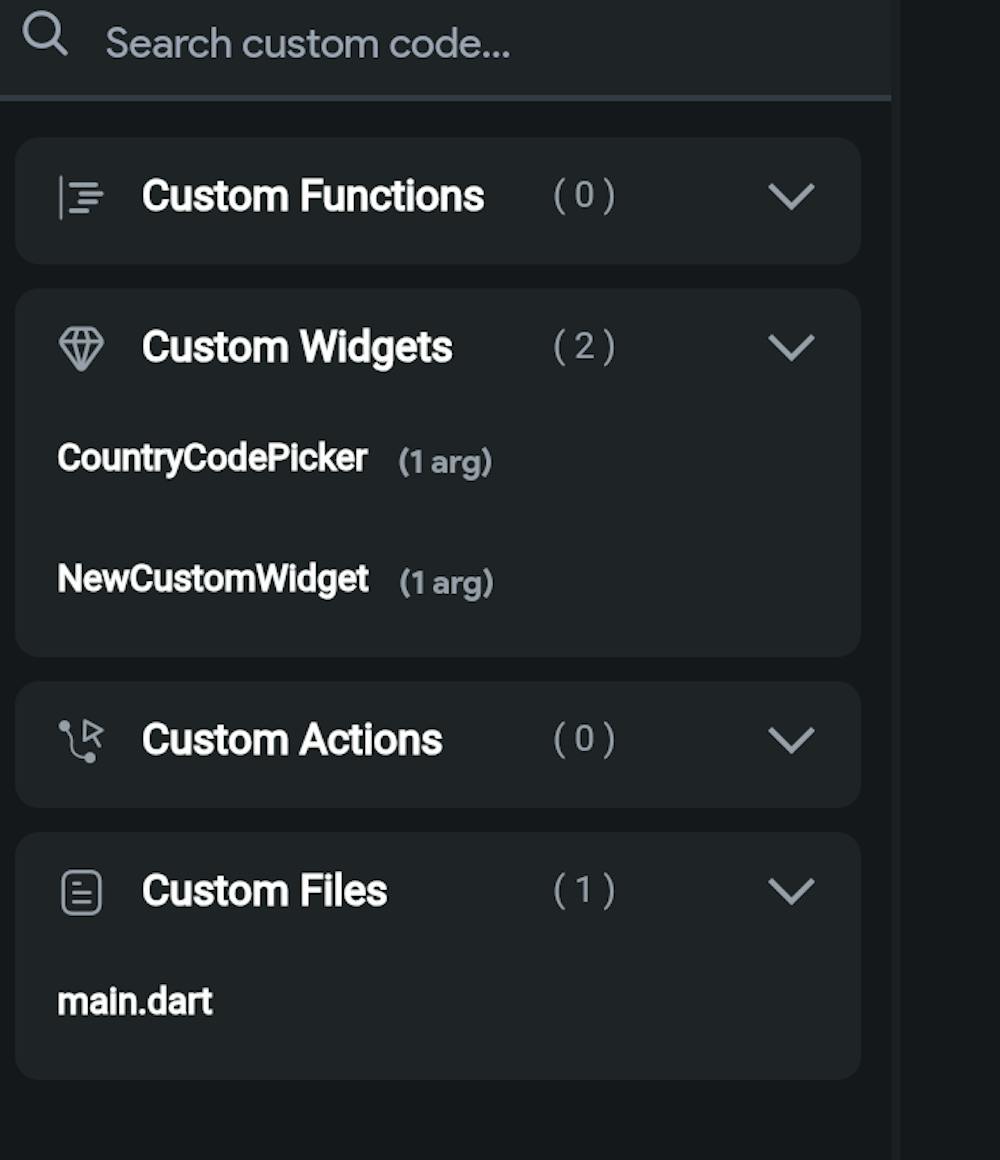This screenshot has width=1000, height=1160.
Task: Click the Custom Functions list icon
Action: (81, 196)
